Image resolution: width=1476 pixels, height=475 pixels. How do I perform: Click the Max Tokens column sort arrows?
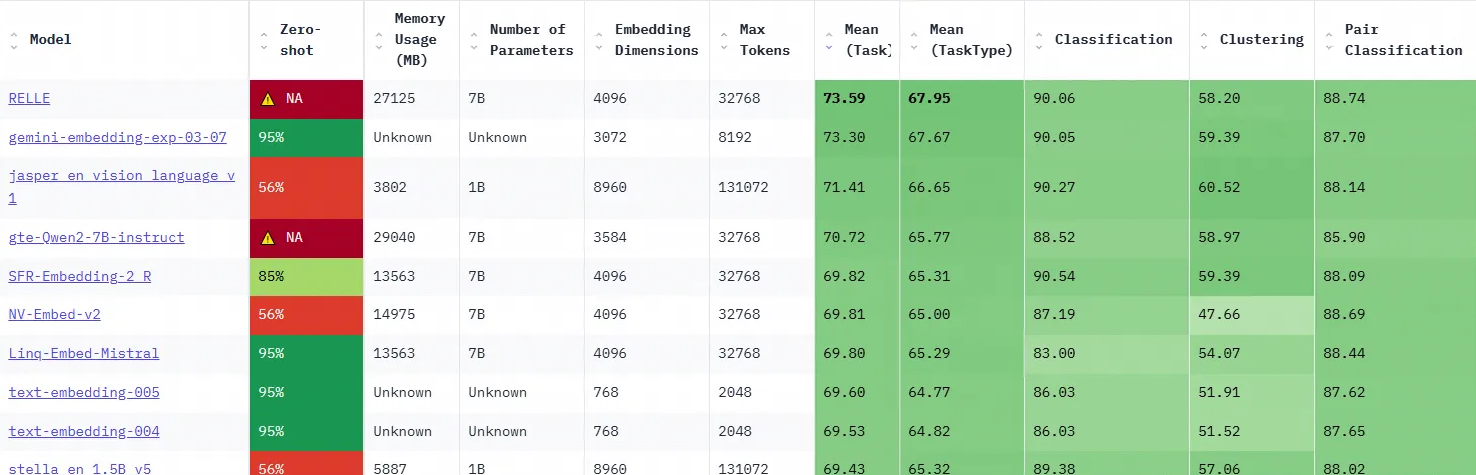(x=724, y=40)
